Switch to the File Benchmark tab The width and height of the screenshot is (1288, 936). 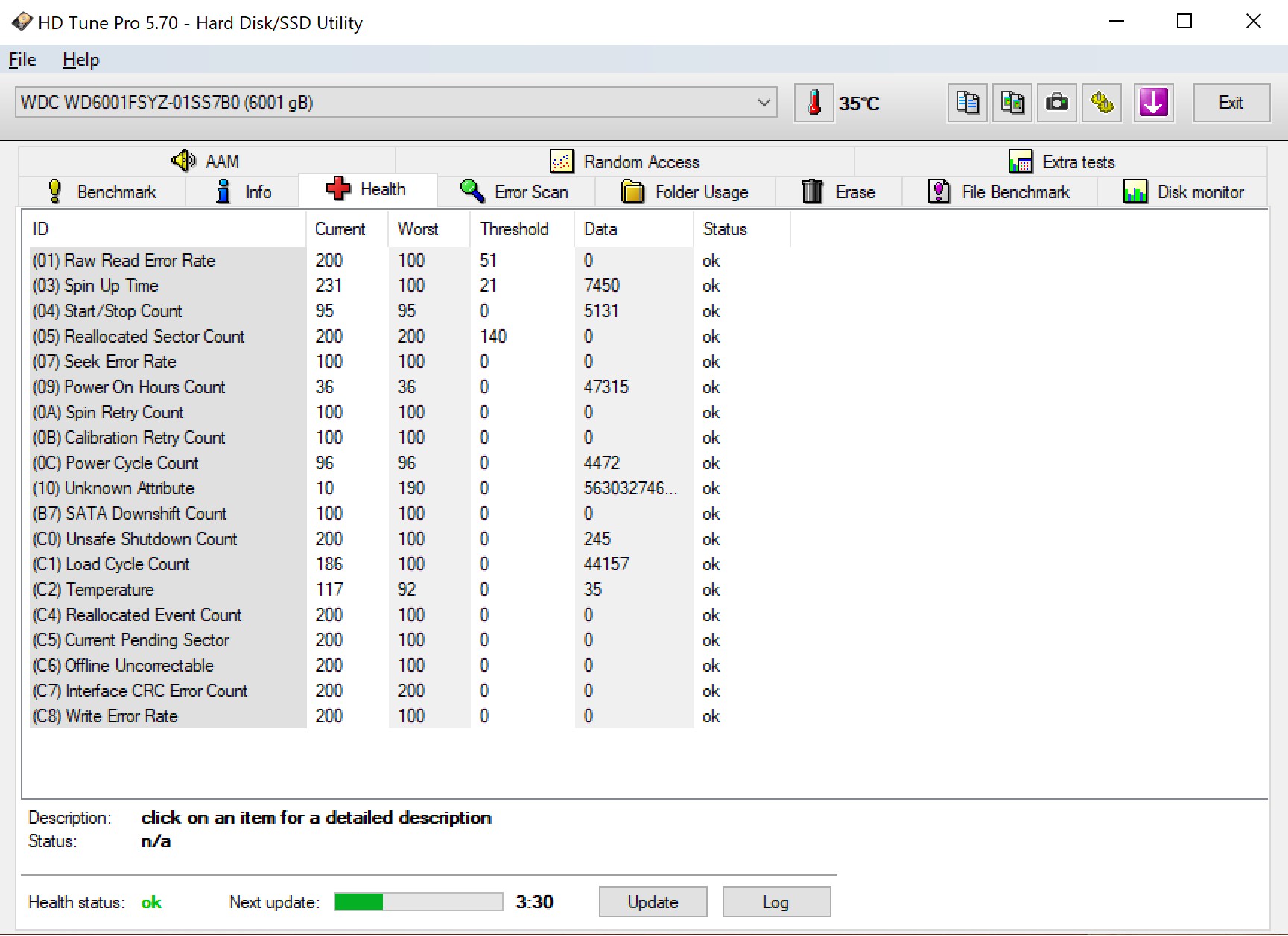(999, 191)
